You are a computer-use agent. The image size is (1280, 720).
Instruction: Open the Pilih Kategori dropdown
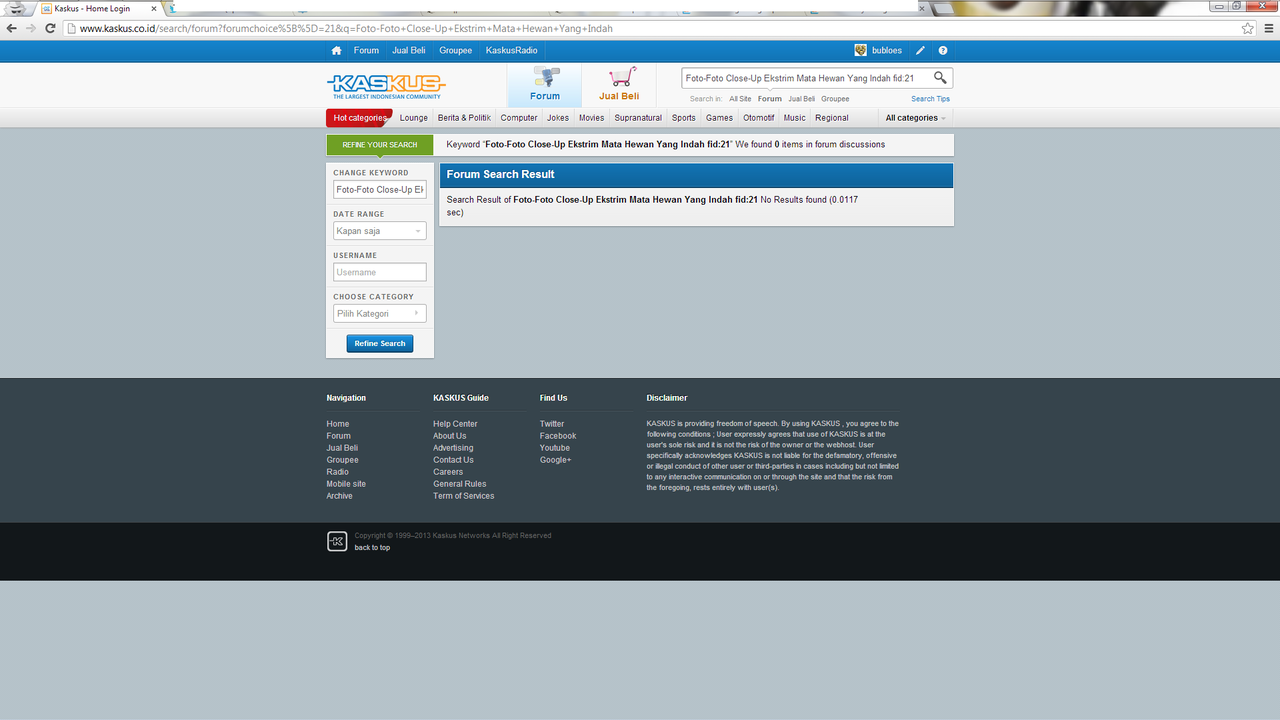(380, 314)
